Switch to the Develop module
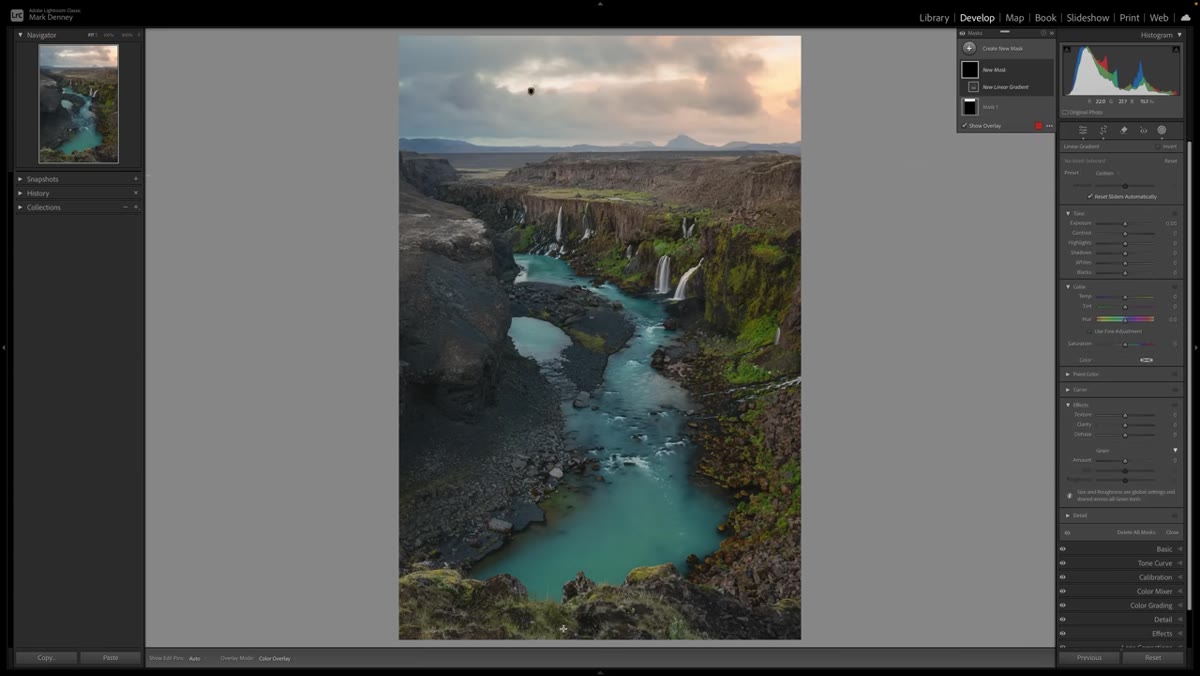 (x=977, y=18)
